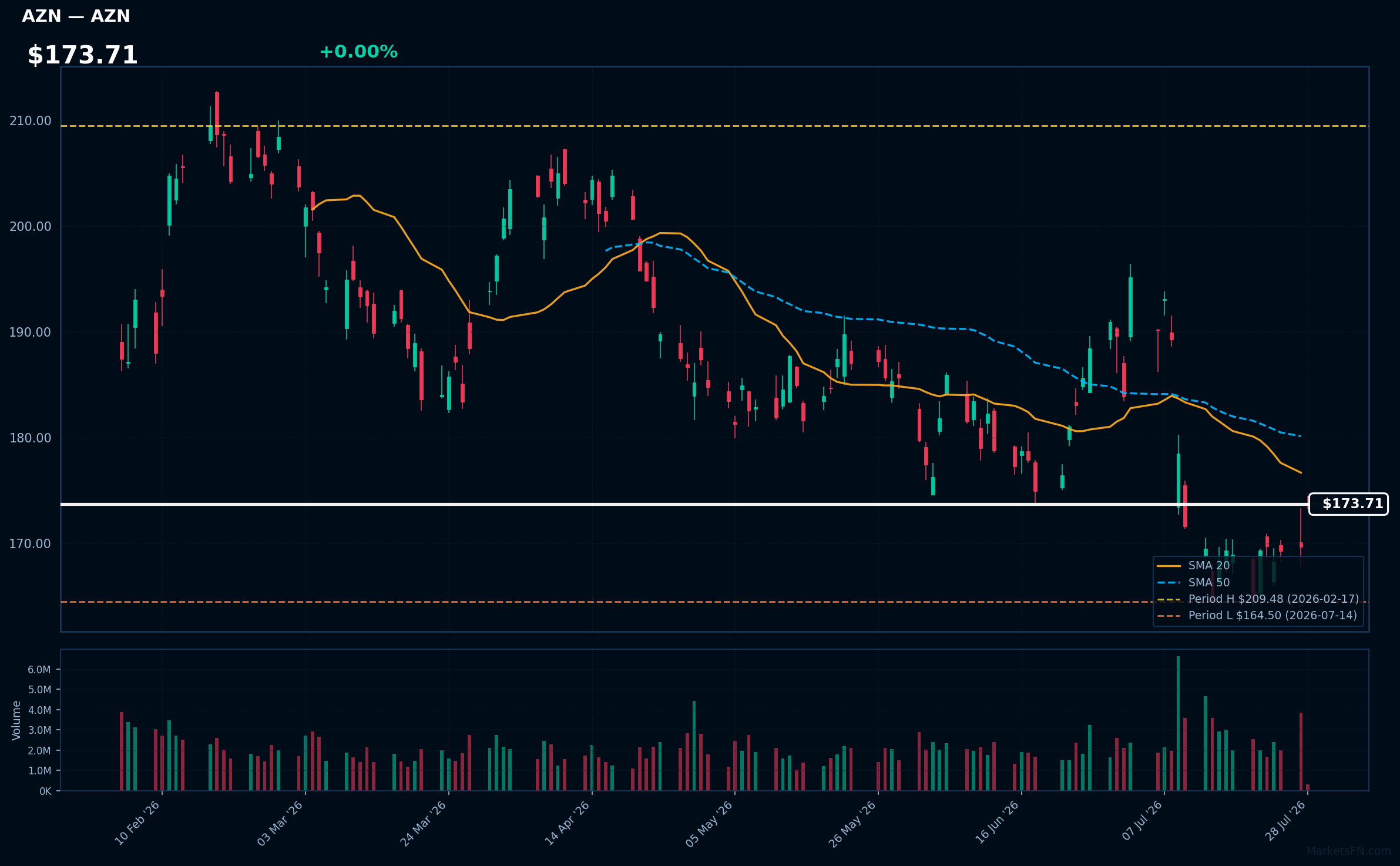Click the tallest volume bar above 6.0M

tap(1178, 723)
